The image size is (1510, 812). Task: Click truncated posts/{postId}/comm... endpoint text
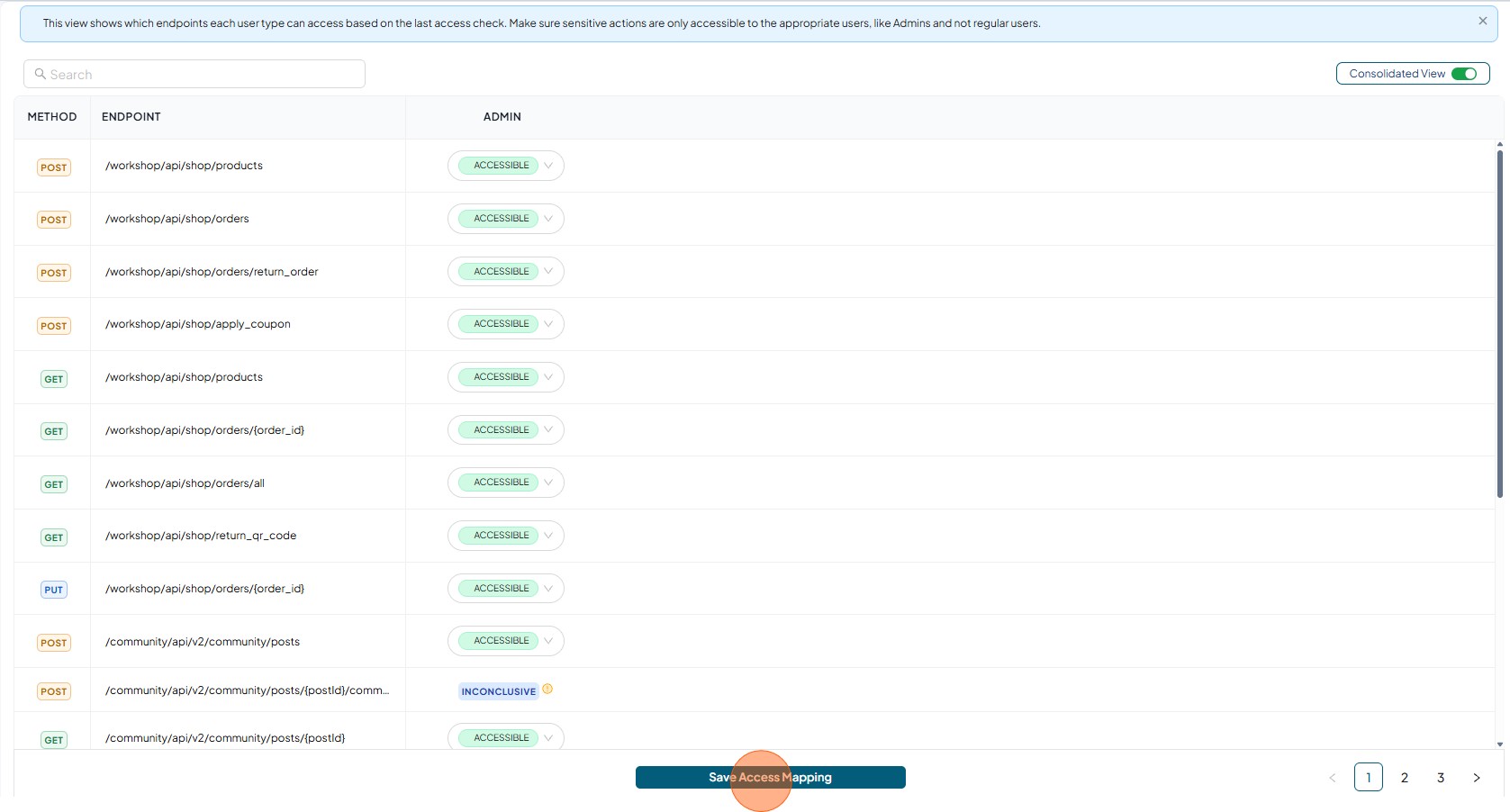tap(248, 690)
